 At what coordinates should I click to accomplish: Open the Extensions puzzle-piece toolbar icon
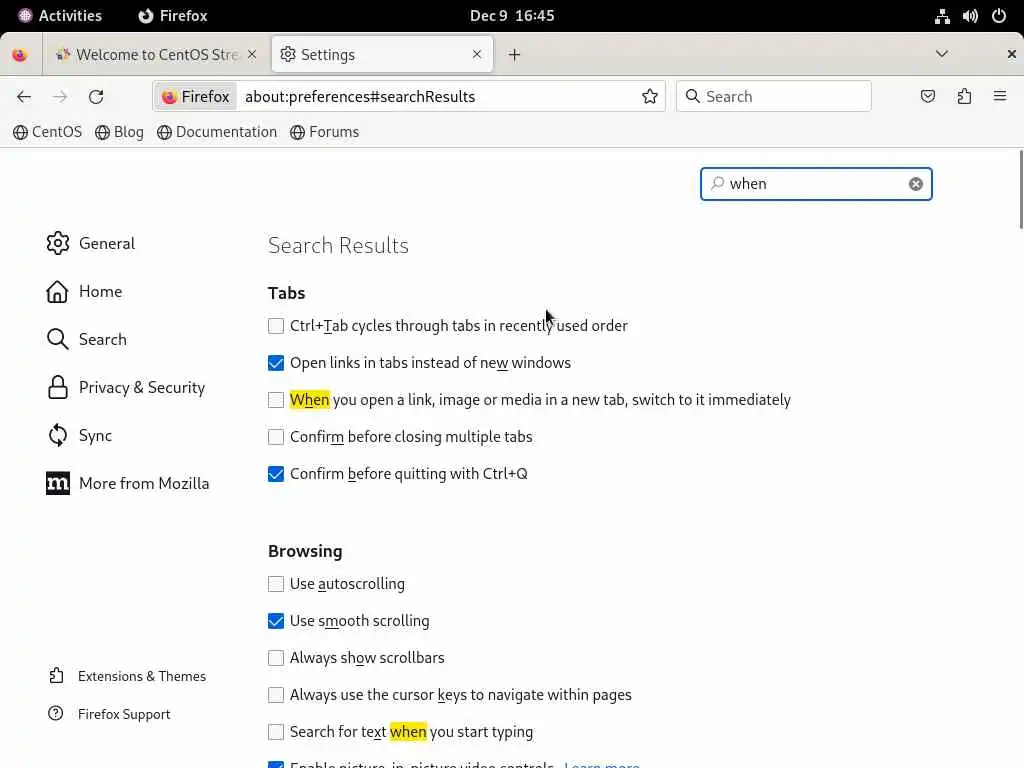964,97
